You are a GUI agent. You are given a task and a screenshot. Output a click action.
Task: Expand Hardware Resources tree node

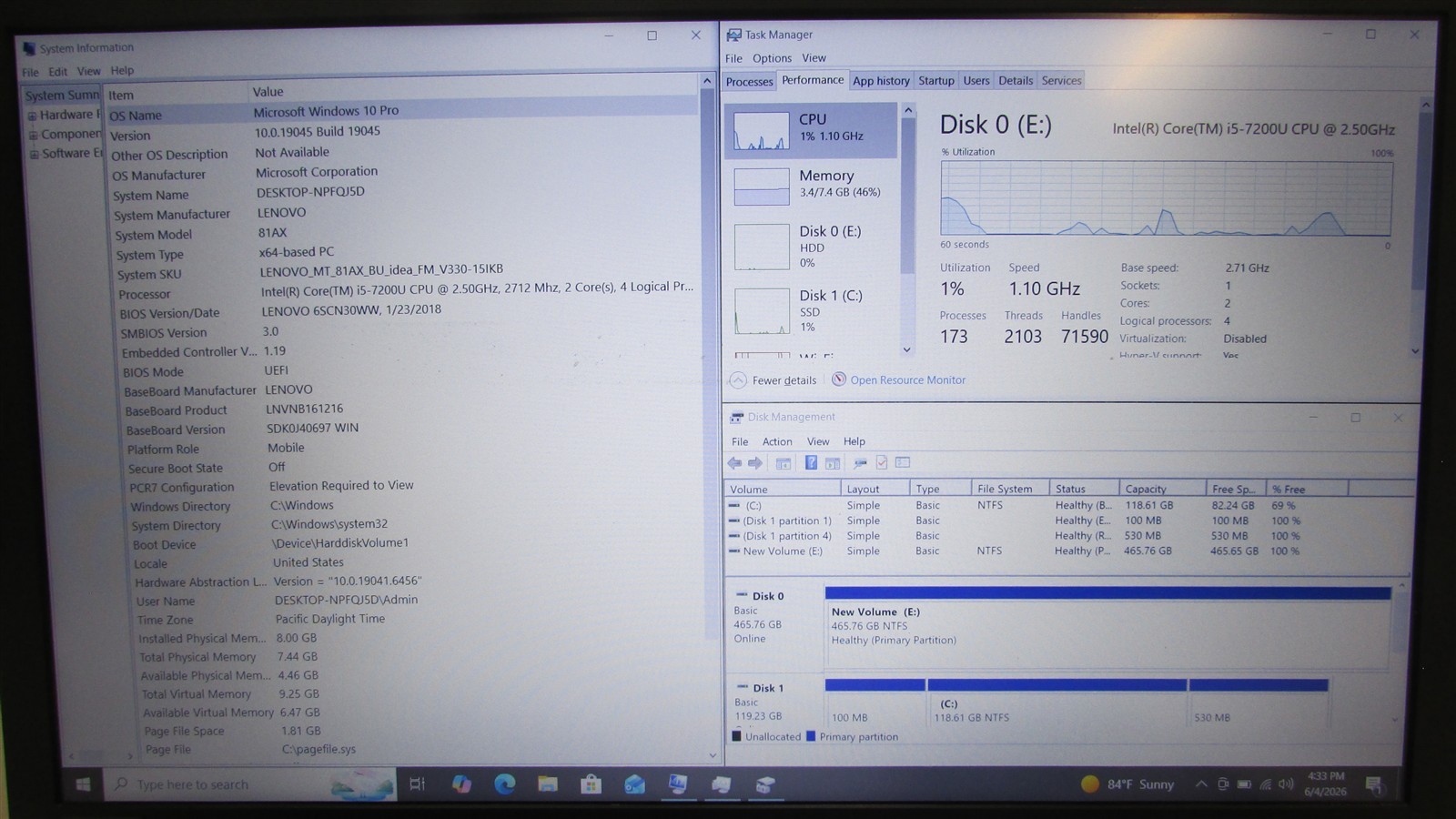point(32,116)
